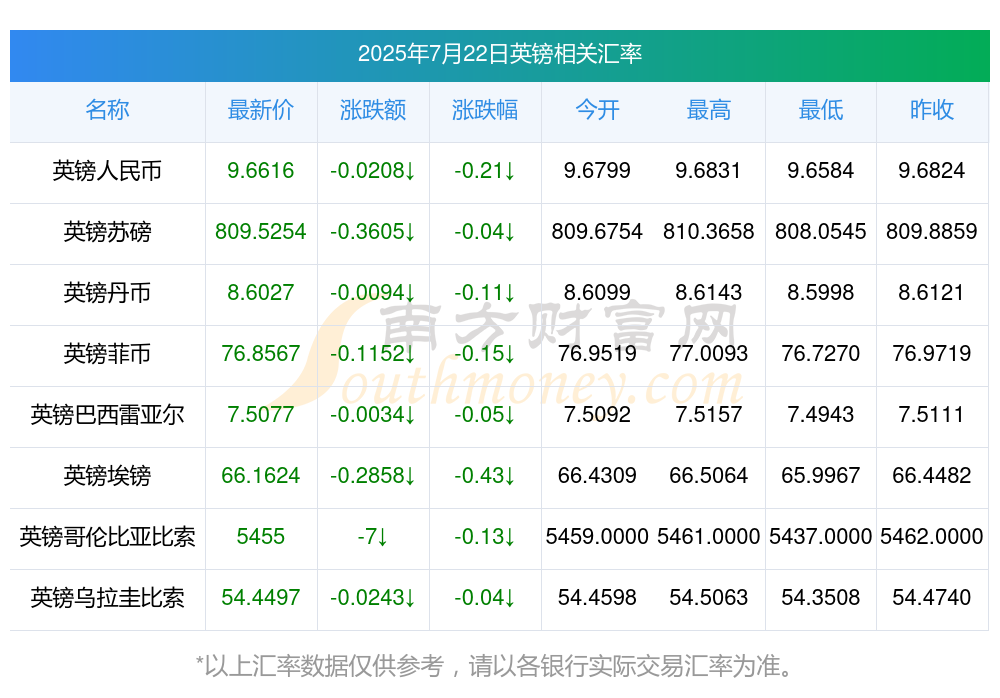Click low value 7.4943
The height and width of the screenshot is (698, 1000).
pyautogui.click(x=821, y=414)
